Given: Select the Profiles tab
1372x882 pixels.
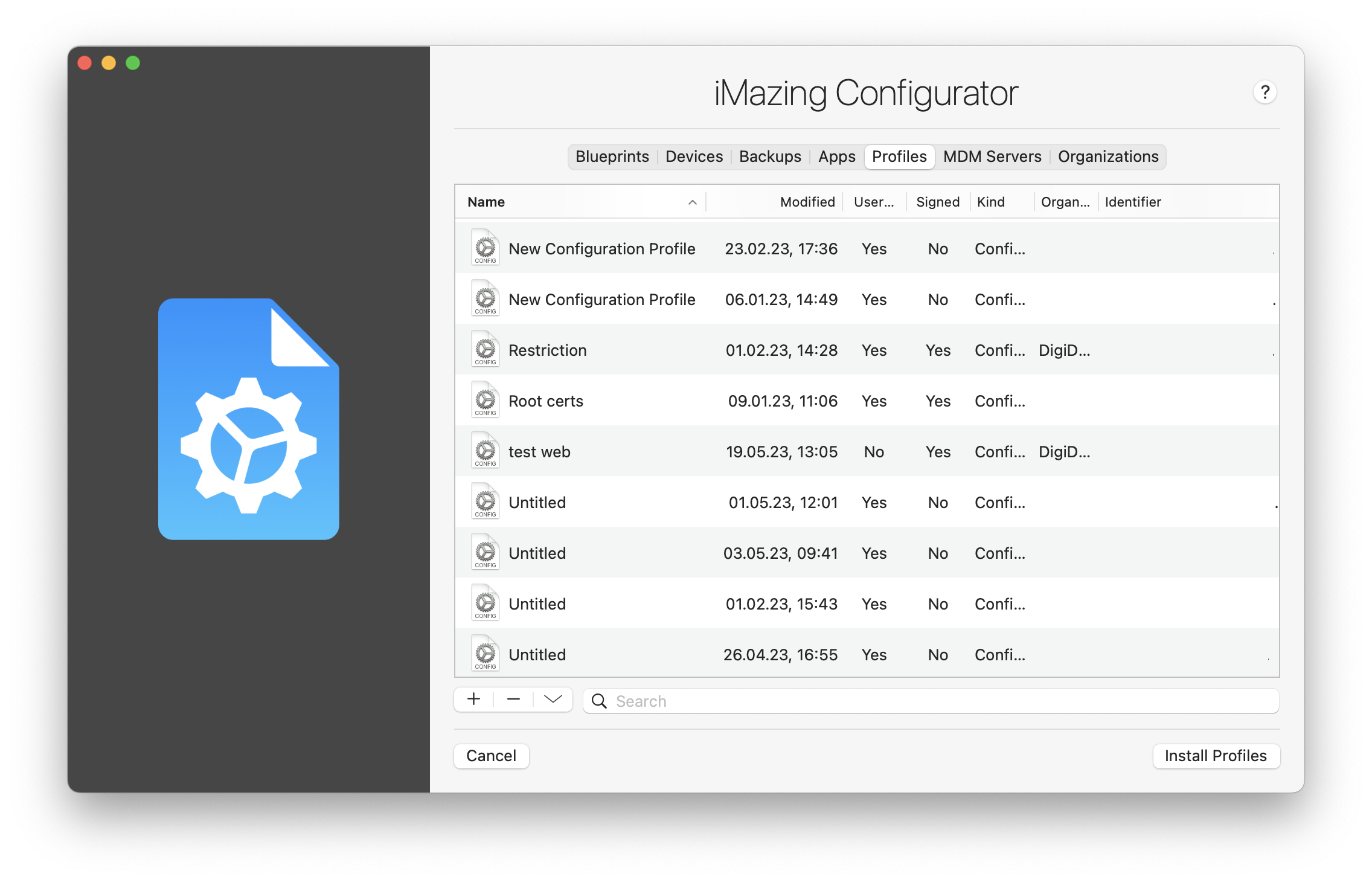Looking at the screenshot, I should pos(899,156).
